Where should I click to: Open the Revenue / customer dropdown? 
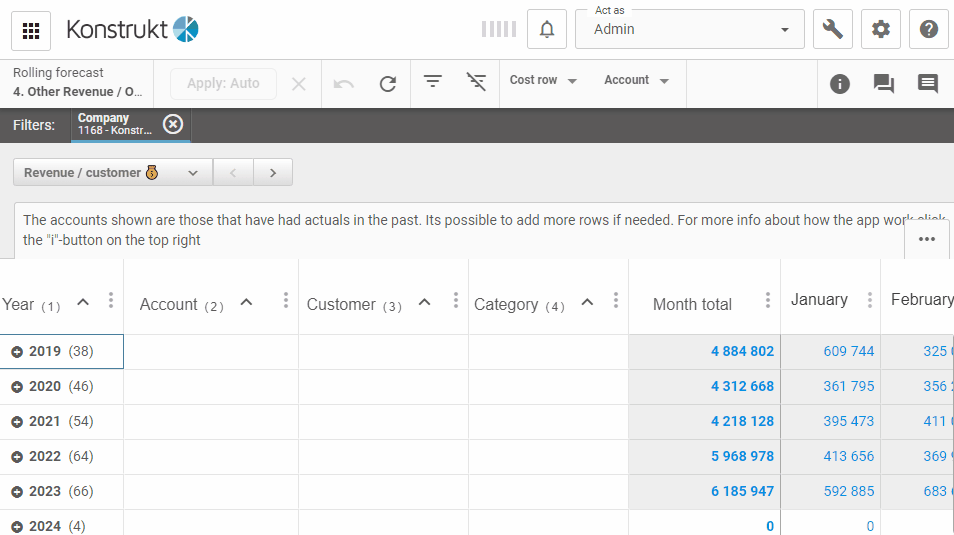[112, 173]
